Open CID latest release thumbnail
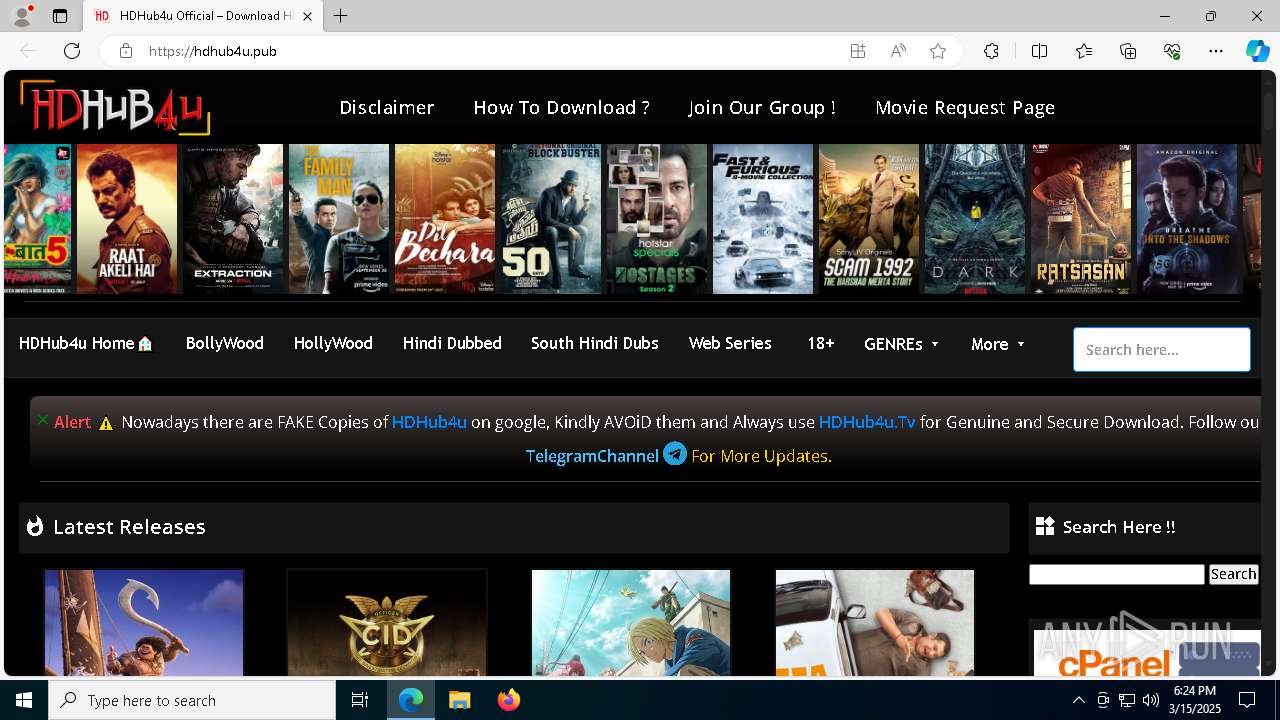 click(x=387, y=623)
